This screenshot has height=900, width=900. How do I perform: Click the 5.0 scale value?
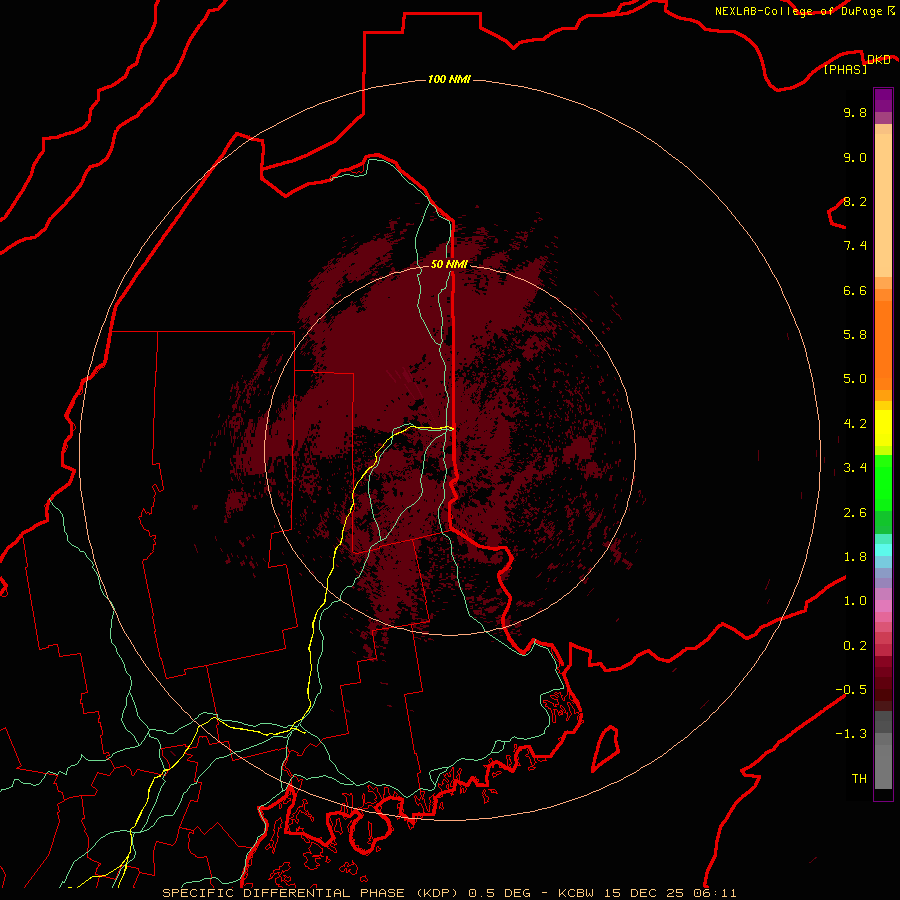coord(855,379)
